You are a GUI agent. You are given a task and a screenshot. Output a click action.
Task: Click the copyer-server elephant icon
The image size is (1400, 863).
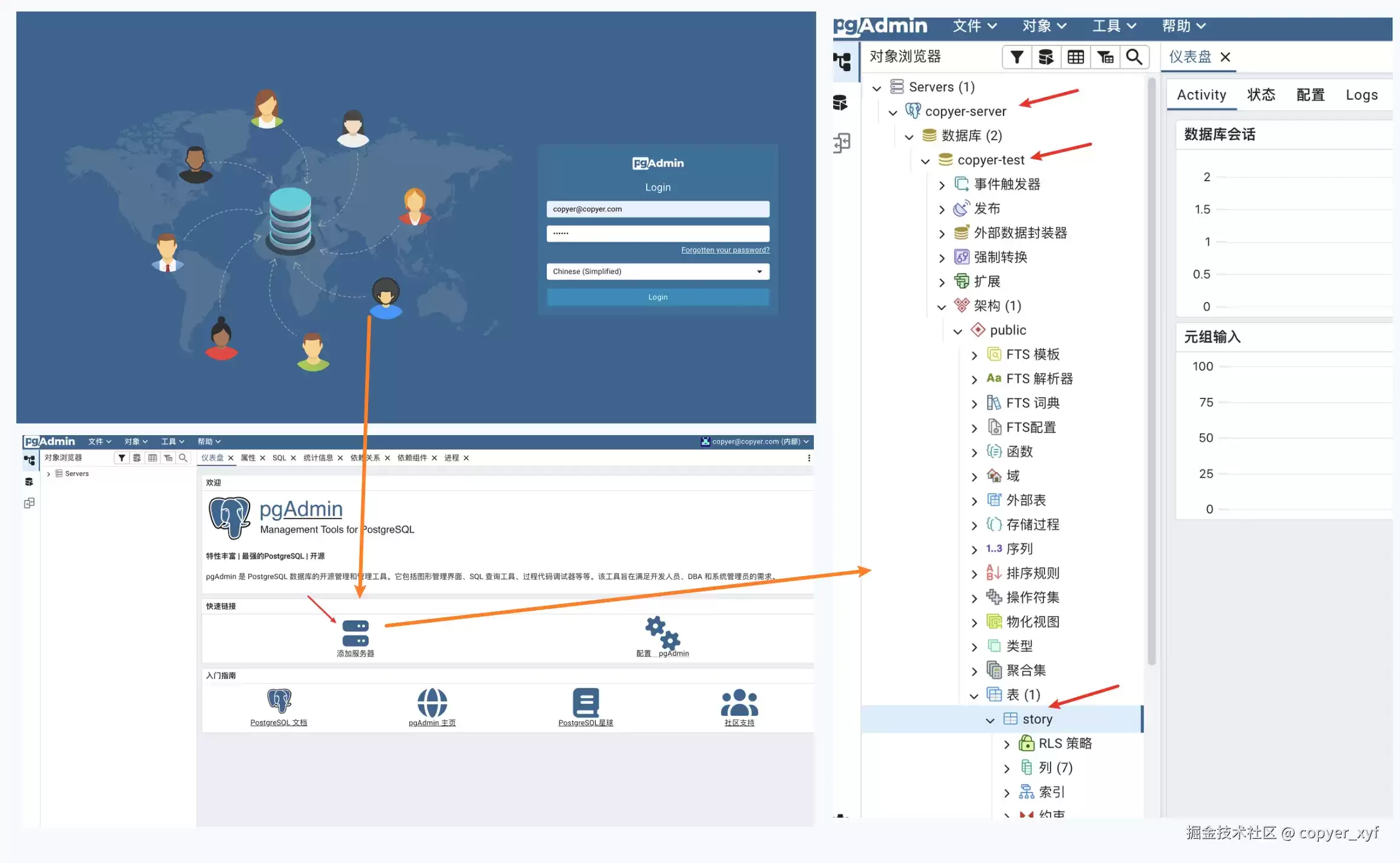913,111
